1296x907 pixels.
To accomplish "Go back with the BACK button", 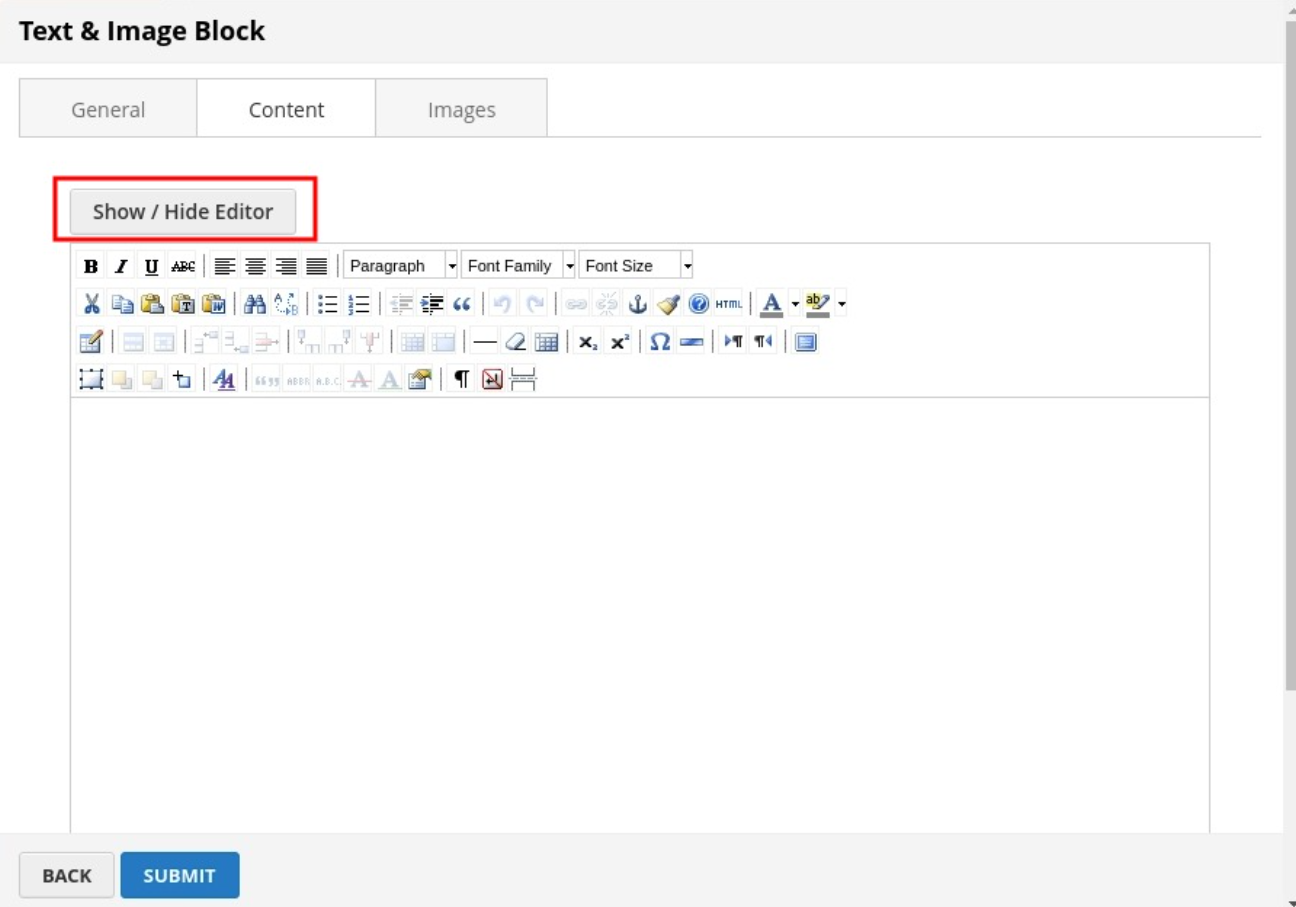I will point(67,875).
